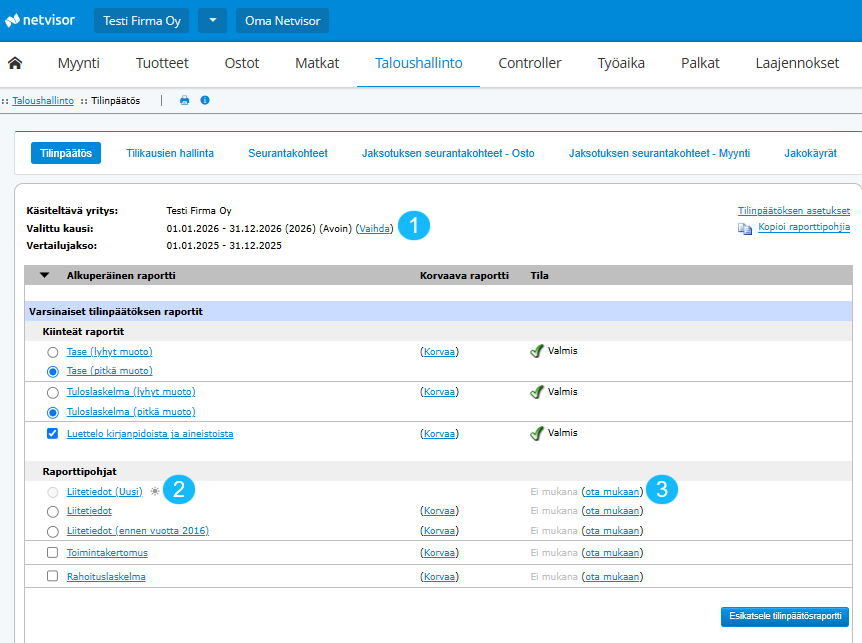Screen dimensions: 862x643
Task: Click green checkmark of Luettelo kirjanpidoista status
Action: pyautogui.click(x=537, y=434)
